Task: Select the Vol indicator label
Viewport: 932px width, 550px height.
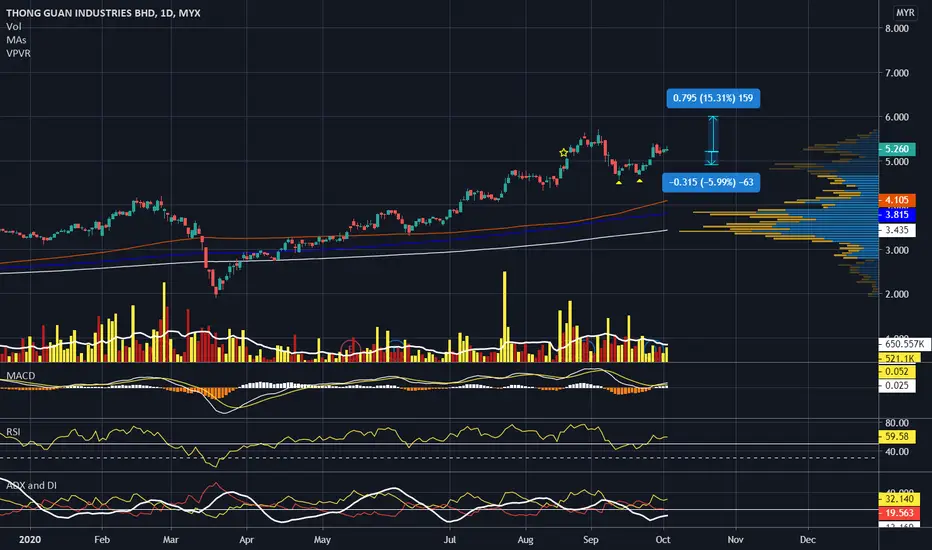Action: tap(14, 26)
